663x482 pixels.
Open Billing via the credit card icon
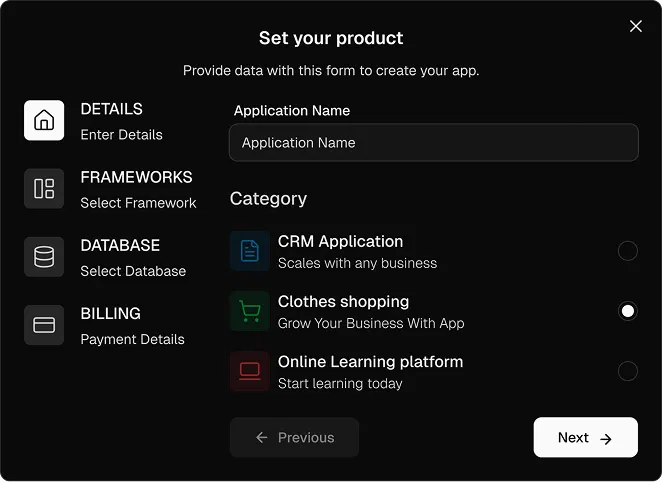point(44,325)
